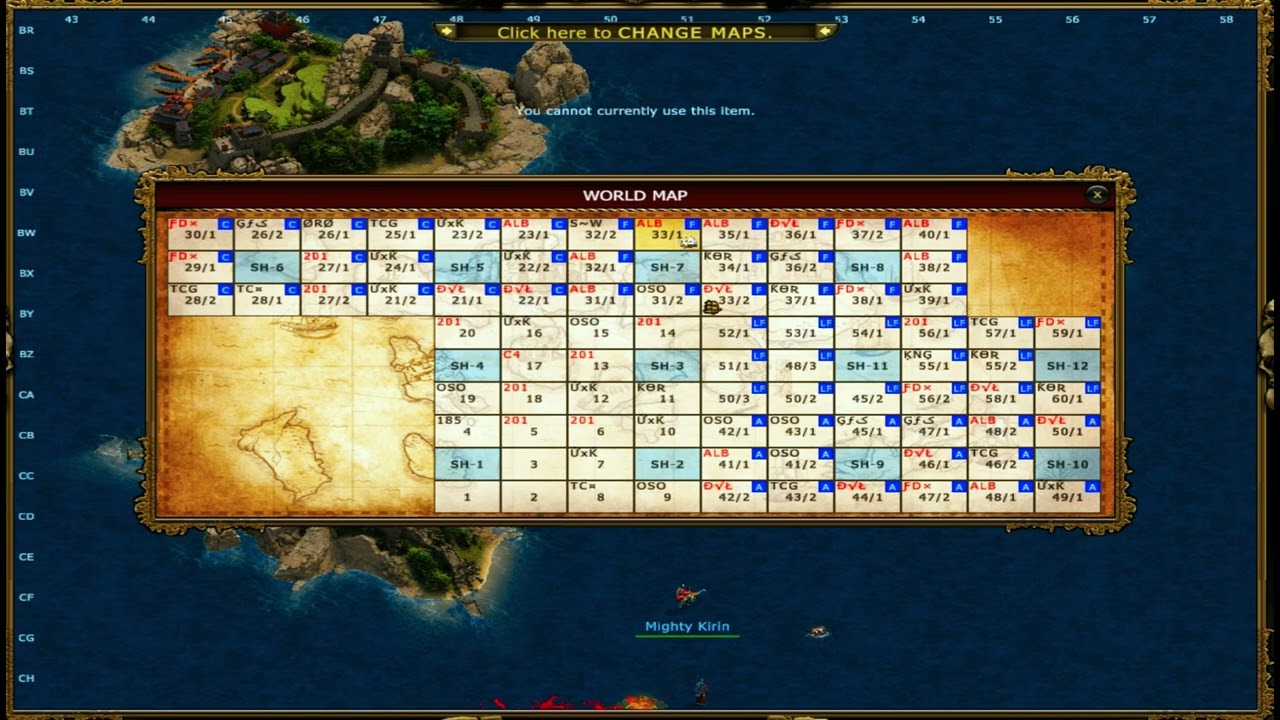This screenshot has height=720, width=1280.
Task: Select map 26/2 on the world map
Action: (x=267, y=234)
